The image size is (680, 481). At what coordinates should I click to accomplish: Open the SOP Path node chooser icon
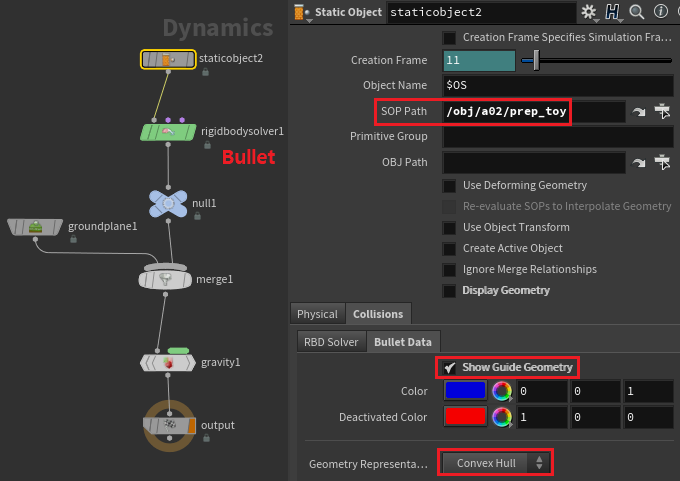tap(662, 111)
